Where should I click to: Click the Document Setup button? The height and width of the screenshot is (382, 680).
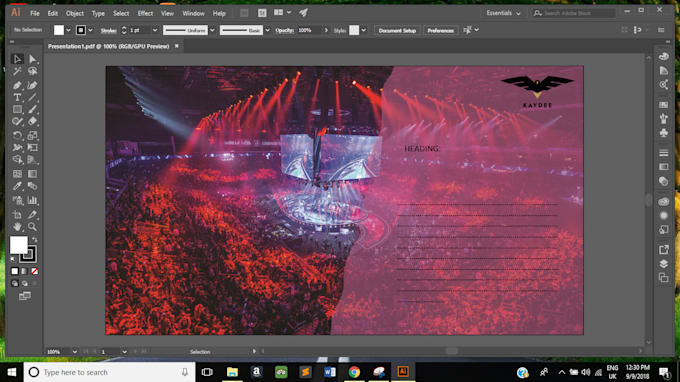pos(397,30)
